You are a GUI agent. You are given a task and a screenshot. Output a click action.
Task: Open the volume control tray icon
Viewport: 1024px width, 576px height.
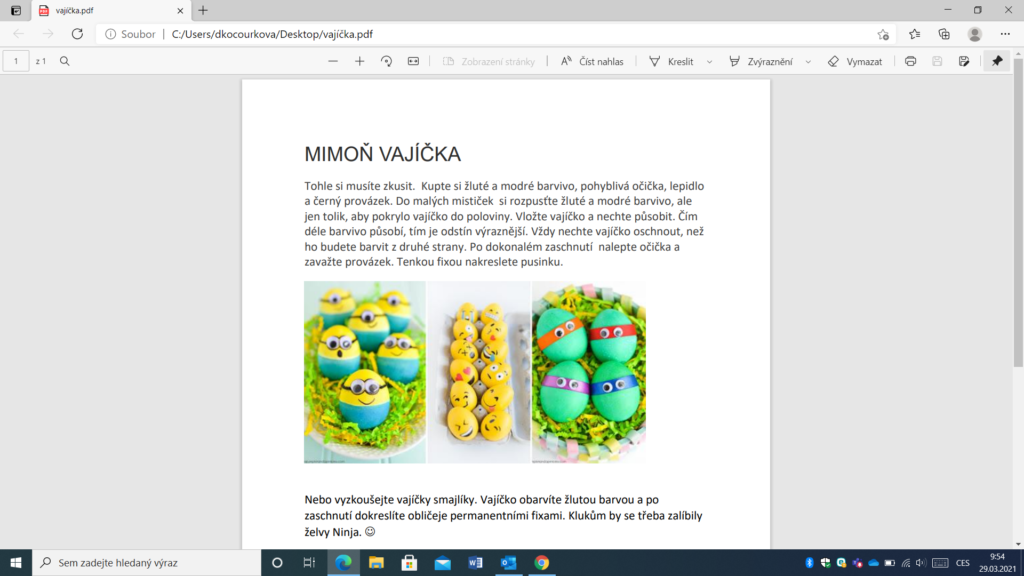pyautogui.click(x=921, y=562)
